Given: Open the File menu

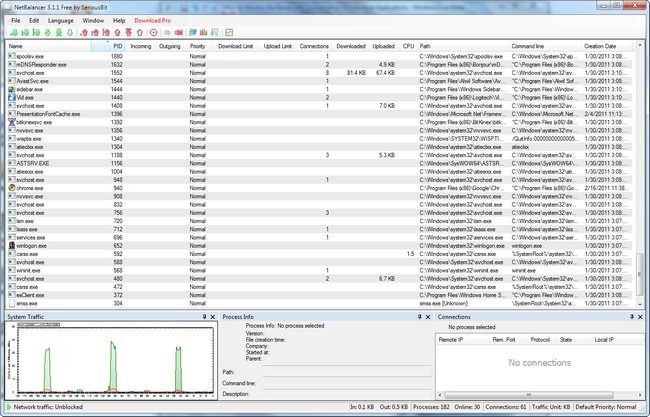Looking at the screenshot, I should click(16, 20).
